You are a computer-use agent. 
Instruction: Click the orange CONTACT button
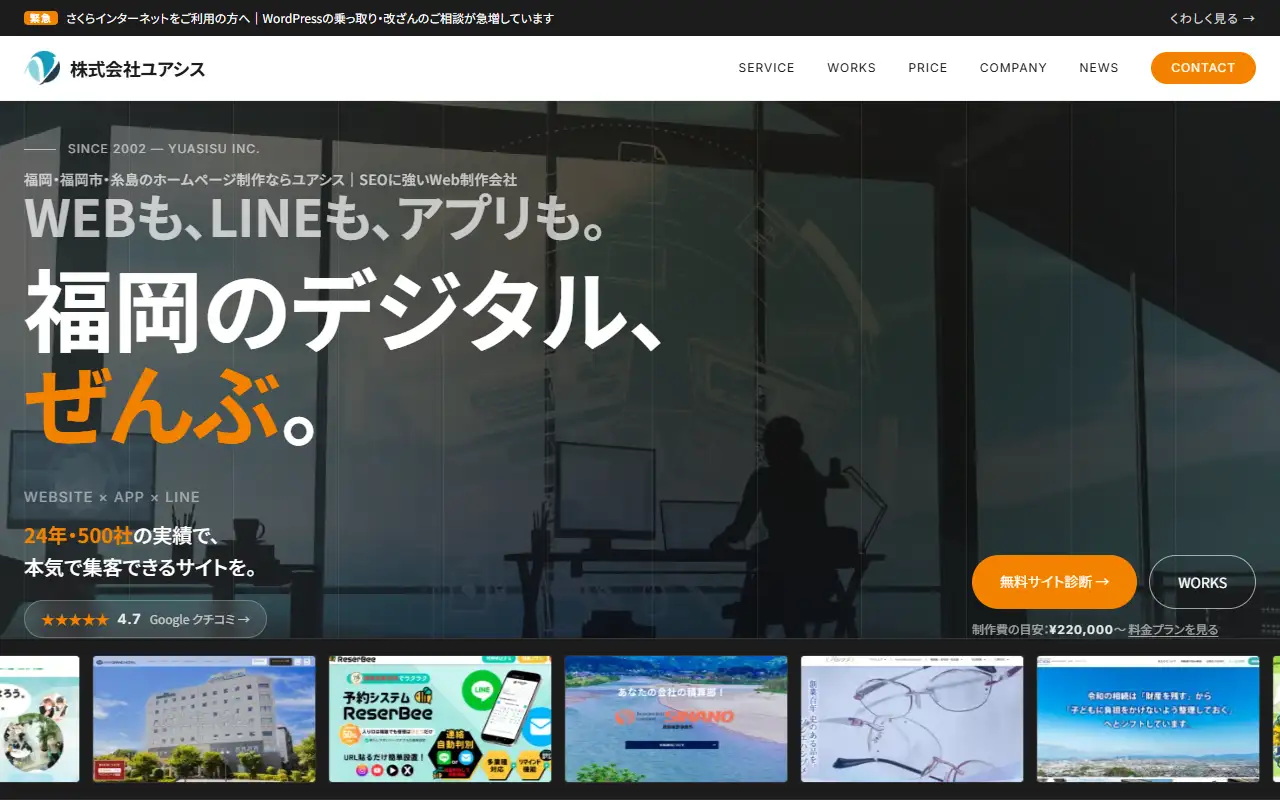[1203, 68]
